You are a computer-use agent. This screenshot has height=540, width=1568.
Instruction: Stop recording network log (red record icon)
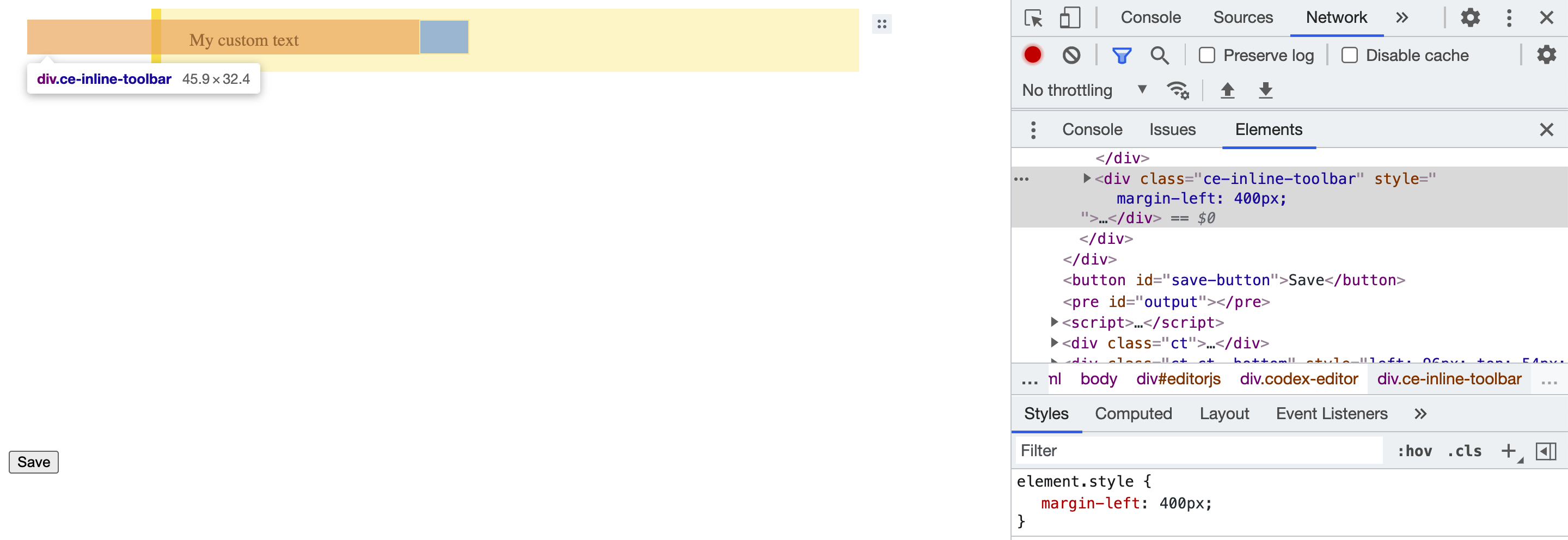pyautogui.click(x=1033, y=55)
